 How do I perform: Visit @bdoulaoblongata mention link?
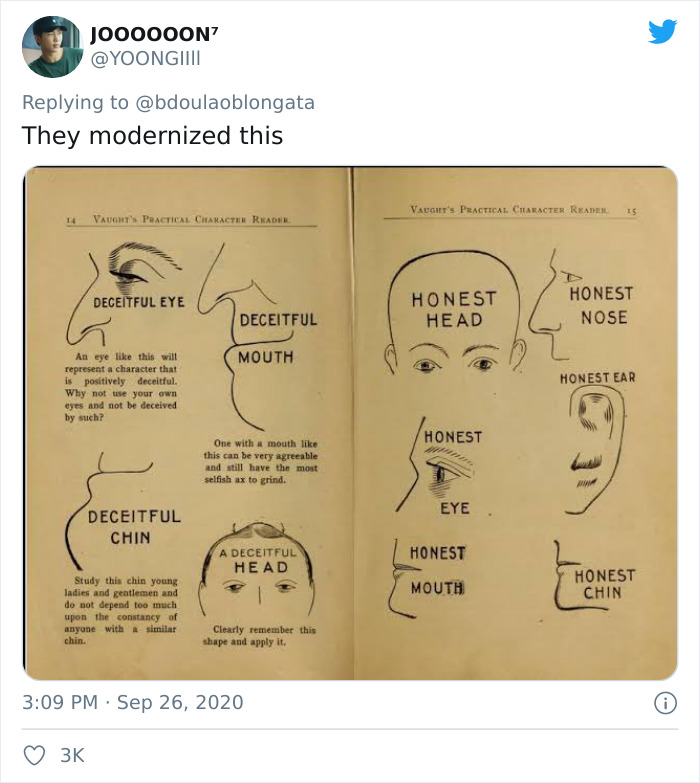pos(225,102)
